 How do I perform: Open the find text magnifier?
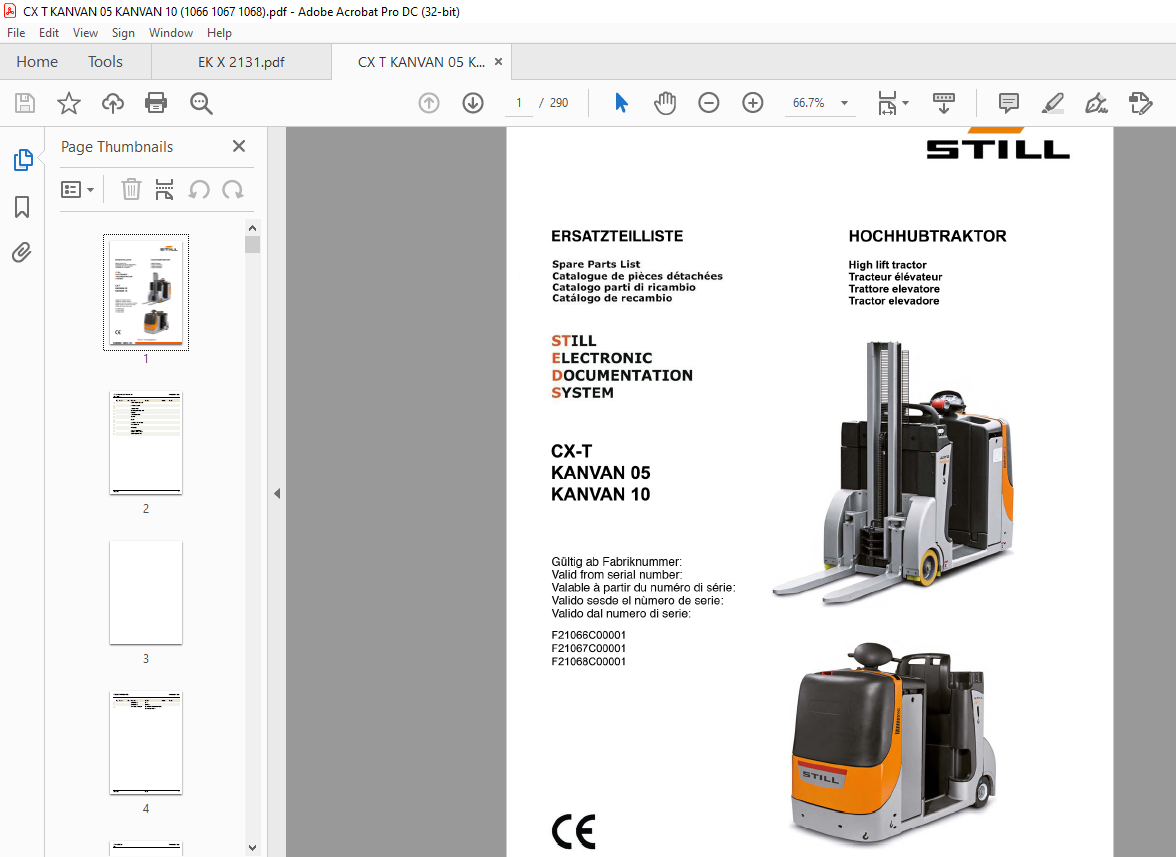click(201, 103)
